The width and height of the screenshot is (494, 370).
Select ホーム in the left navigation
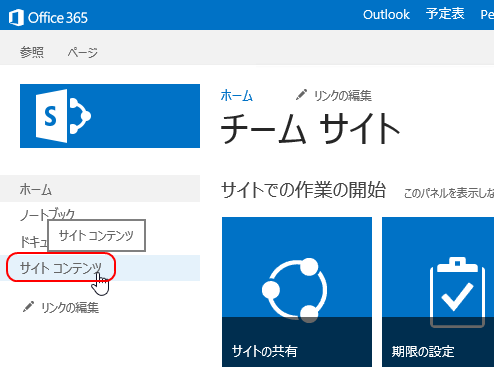click(x=100, y=189)
